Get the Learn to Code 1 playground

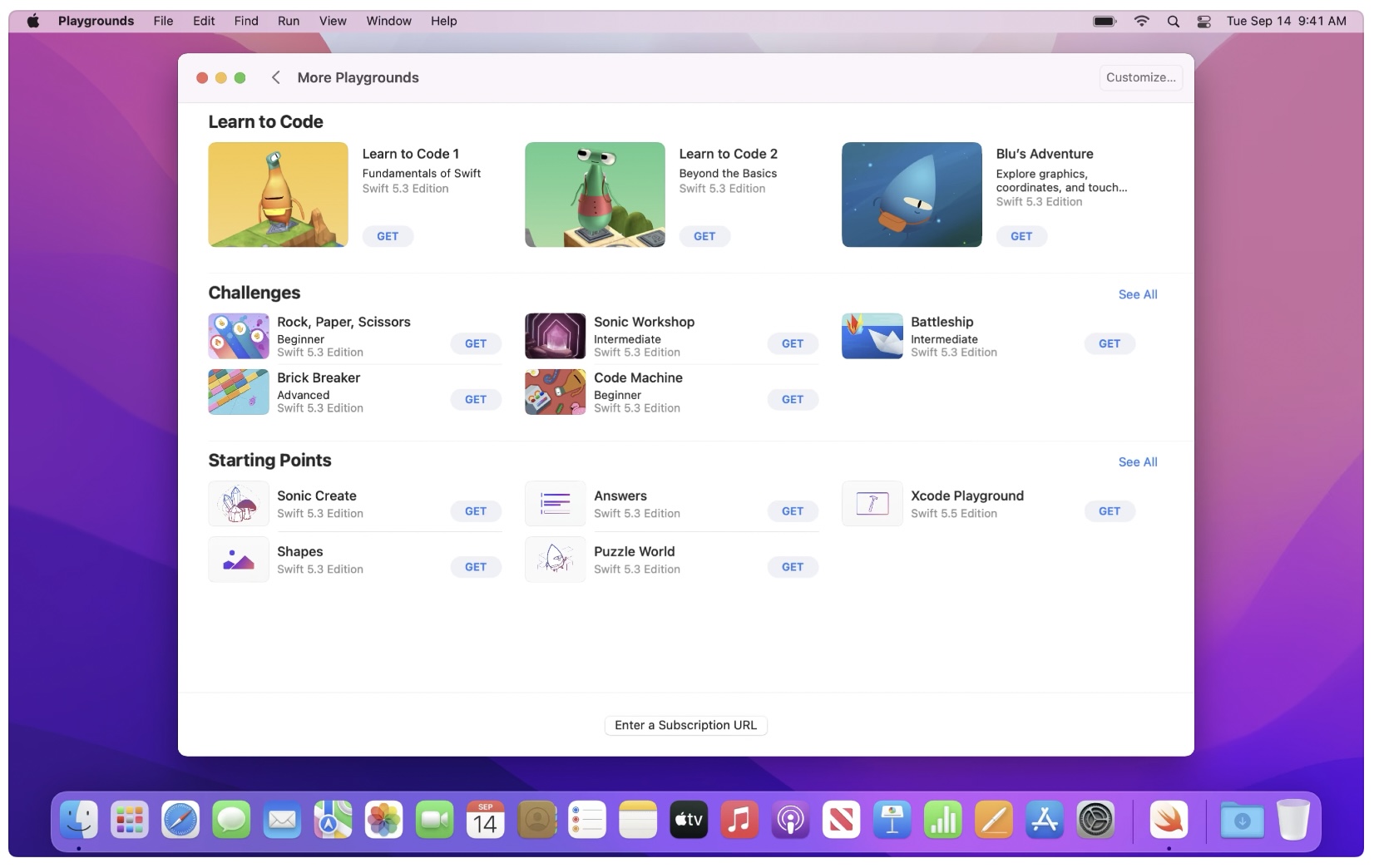tap(388, 236)
